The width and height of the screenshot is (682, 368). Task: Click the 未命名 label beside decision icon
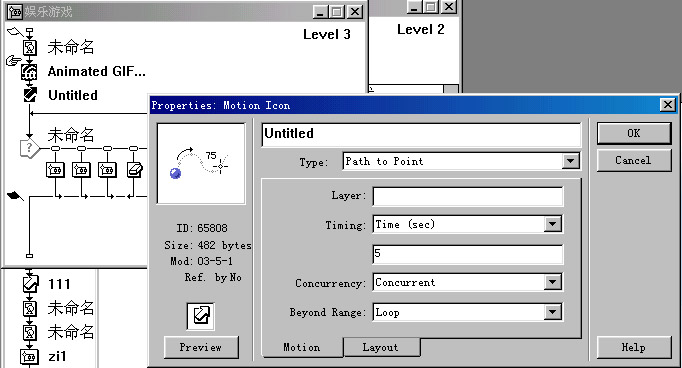pos(70,135)
